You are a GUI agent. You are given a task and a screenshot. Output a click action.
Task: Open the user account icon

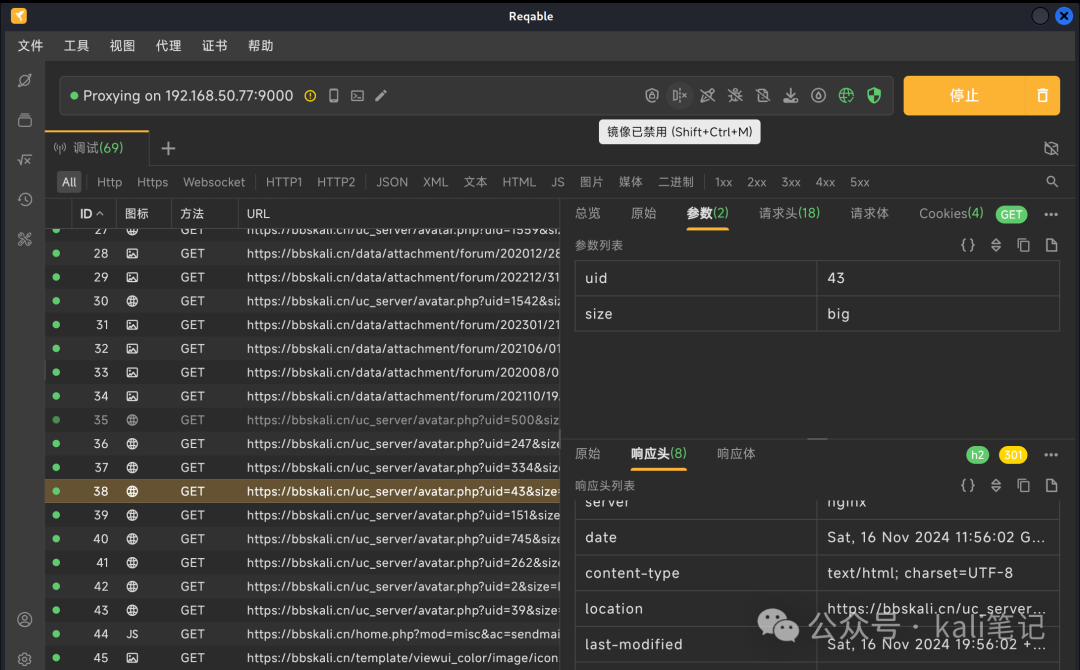coord(25,620)
